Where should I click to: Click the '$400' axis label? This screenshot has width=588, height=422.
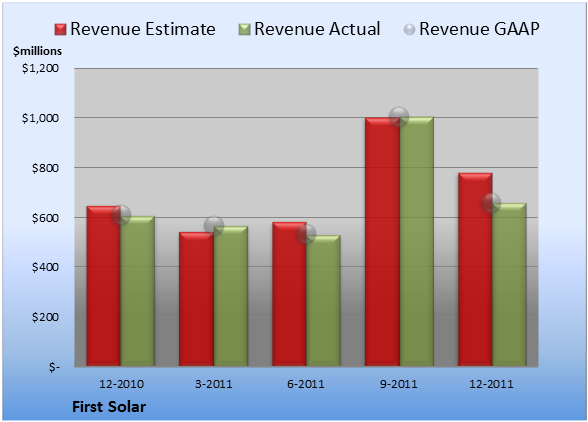(x=45, y=267)
